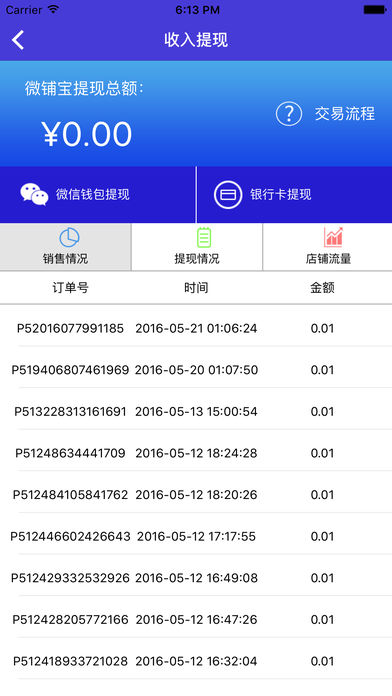Click the 收入提现 page title

(196, 40)
